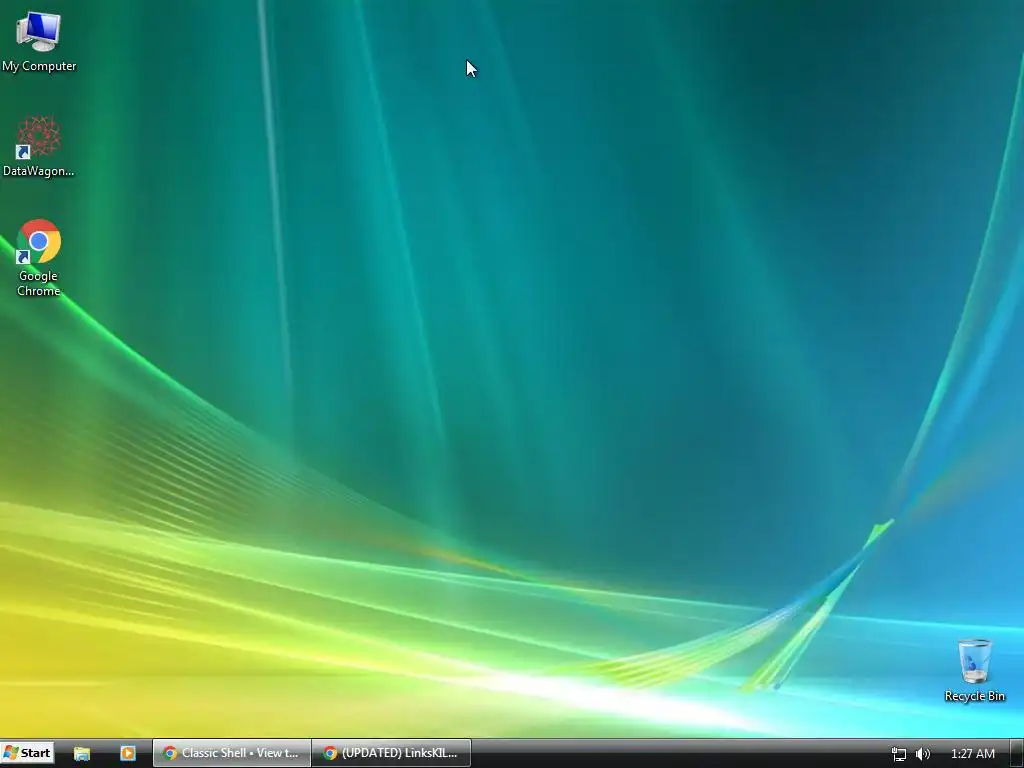Screen dimensions: 1024x768
Task: Open the Start menu
Action: (x=27, y=753)
